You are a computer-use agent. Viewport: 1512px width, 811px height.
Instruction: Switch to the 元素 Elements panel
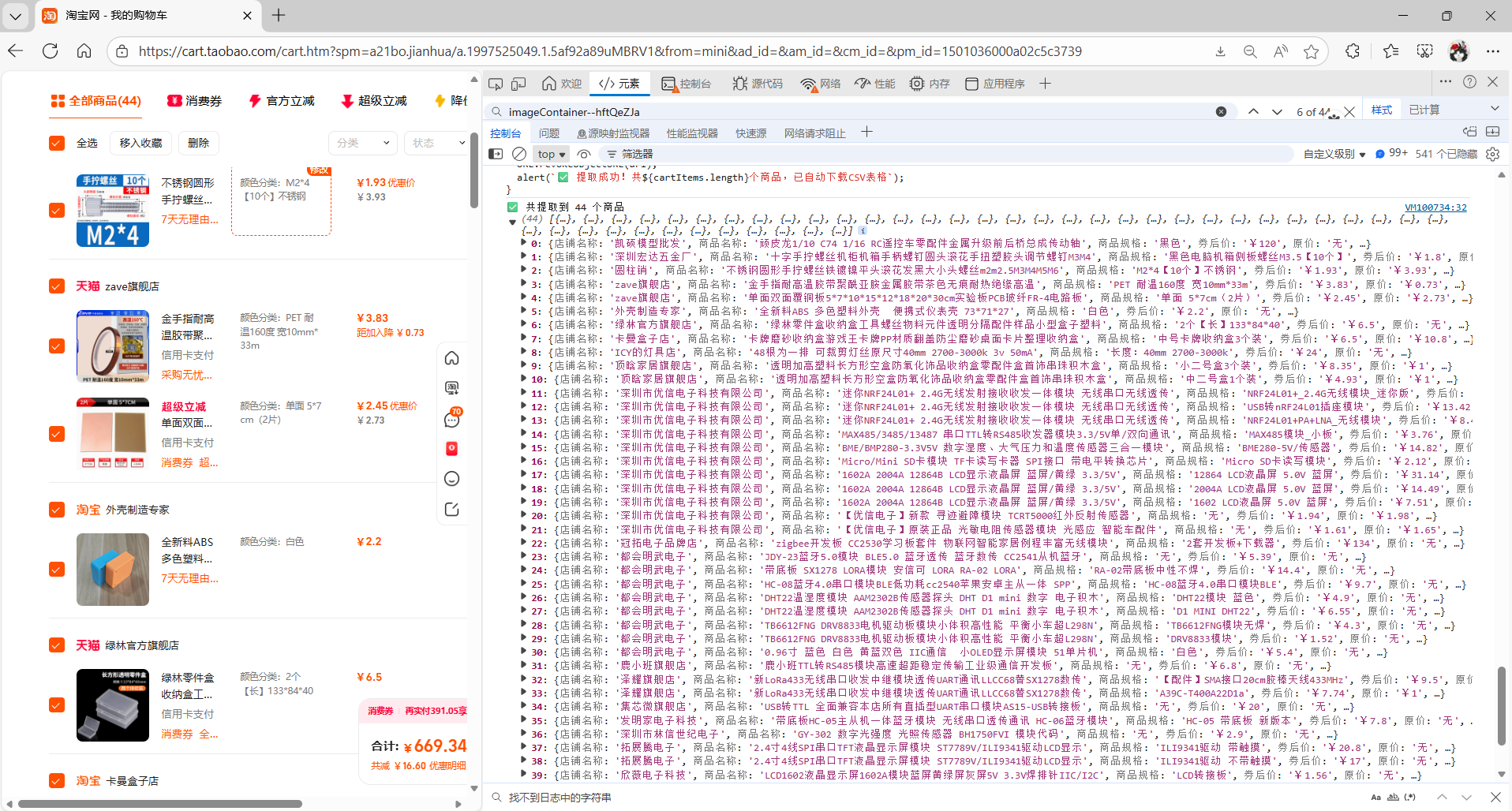coord(619,84)
